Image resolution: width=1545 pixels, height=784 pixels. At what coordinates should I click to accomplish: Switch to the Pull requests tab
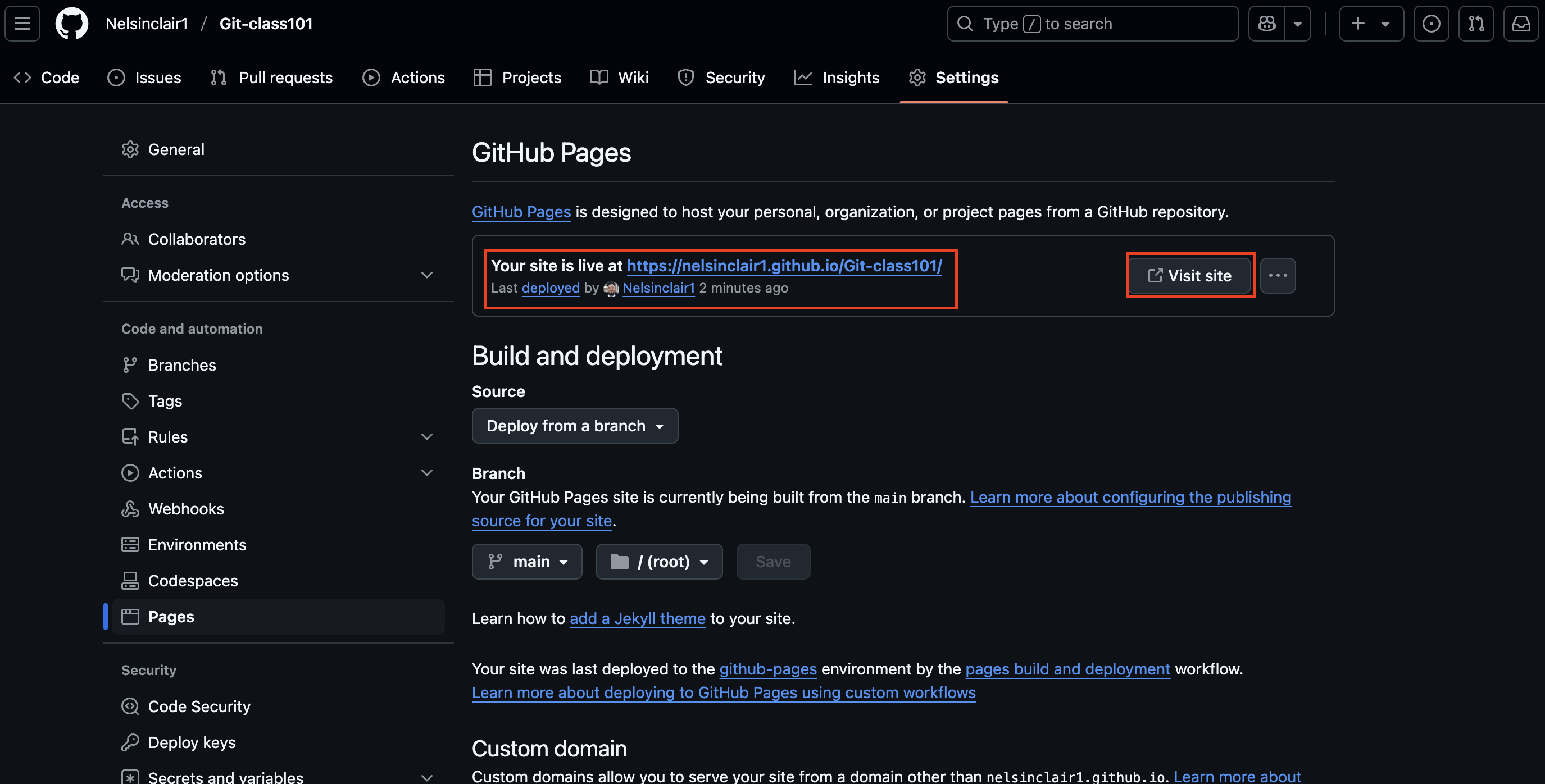[271, 78]
